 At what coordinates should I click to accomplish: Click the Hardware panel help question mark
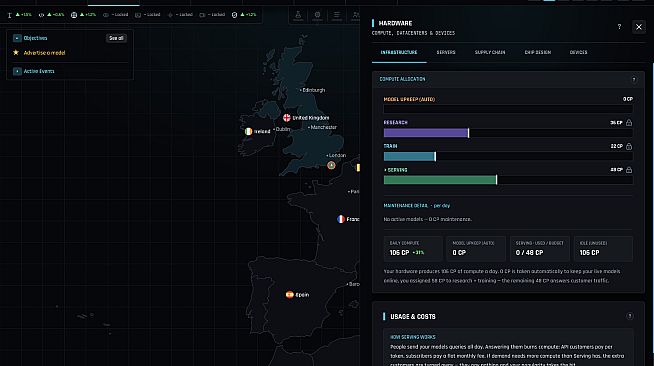tap(619, 27)
